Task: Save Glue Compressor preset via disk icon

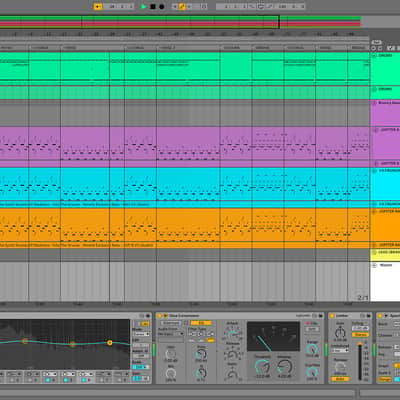Action: pyautogui.click(x=321, y=315)
